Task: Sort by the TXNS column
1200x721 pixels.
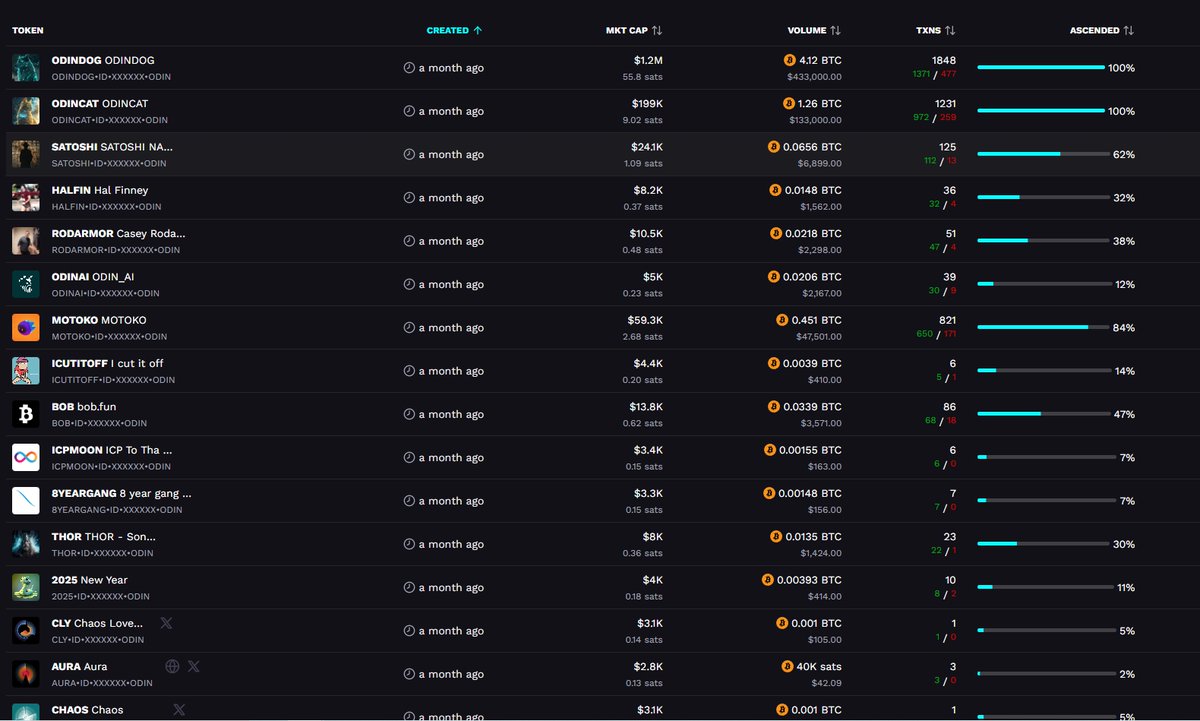Action: point(936,30)
